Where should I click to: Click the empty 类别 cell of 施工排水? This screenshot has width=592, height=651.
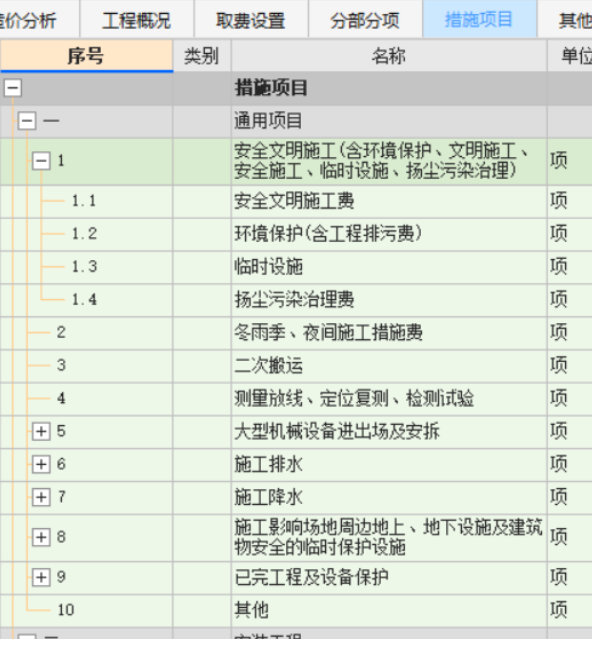tap(202, 464)
